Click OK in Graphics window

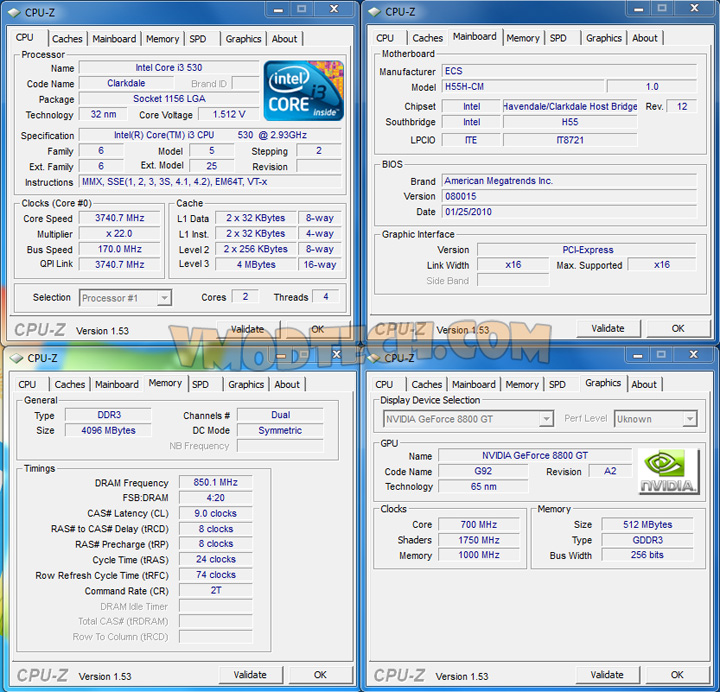click(677, 675)
